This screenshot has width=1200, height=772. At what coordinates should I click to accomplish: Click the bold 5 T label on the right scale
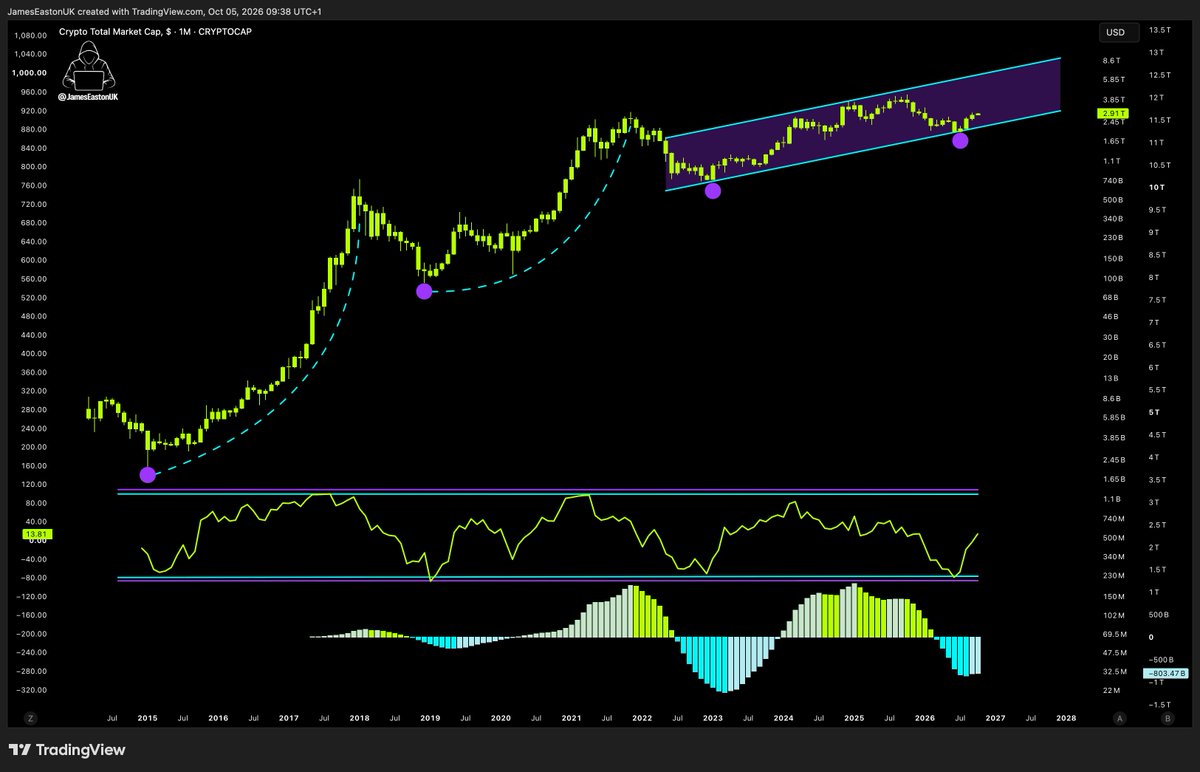click(1154, 412)
